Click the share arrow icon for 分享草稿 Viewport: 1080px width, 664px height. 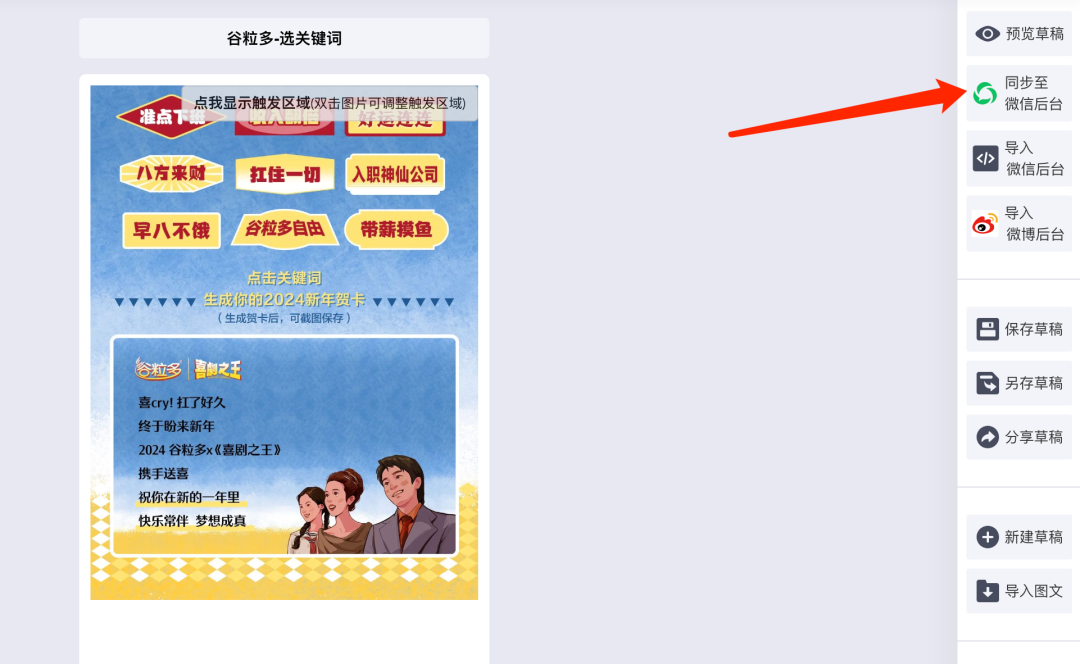pyautogui.click(x=987, y=437)
